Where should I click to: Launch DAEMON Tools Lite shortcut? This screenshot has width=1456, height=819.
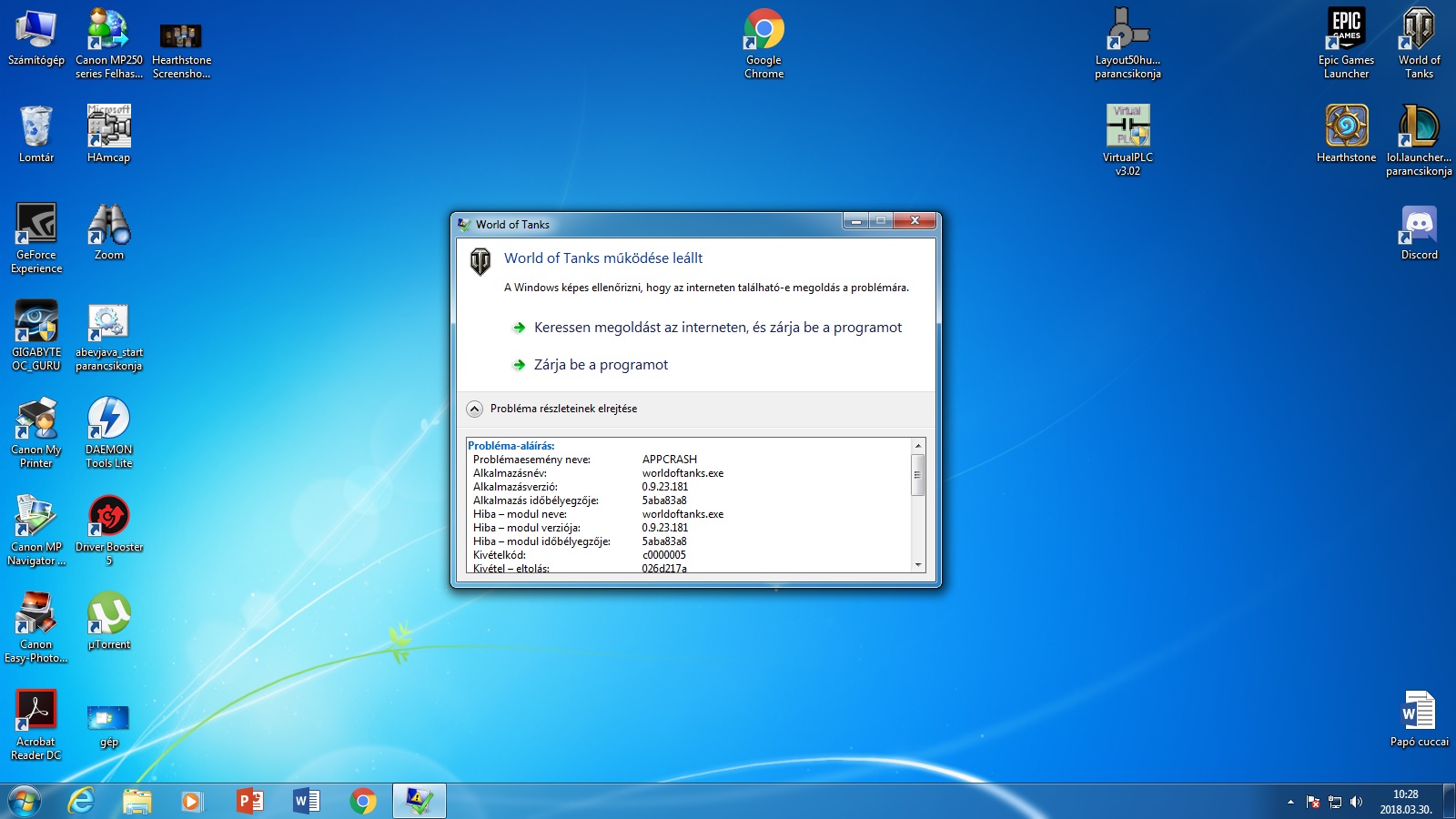(x=109, y=433)
